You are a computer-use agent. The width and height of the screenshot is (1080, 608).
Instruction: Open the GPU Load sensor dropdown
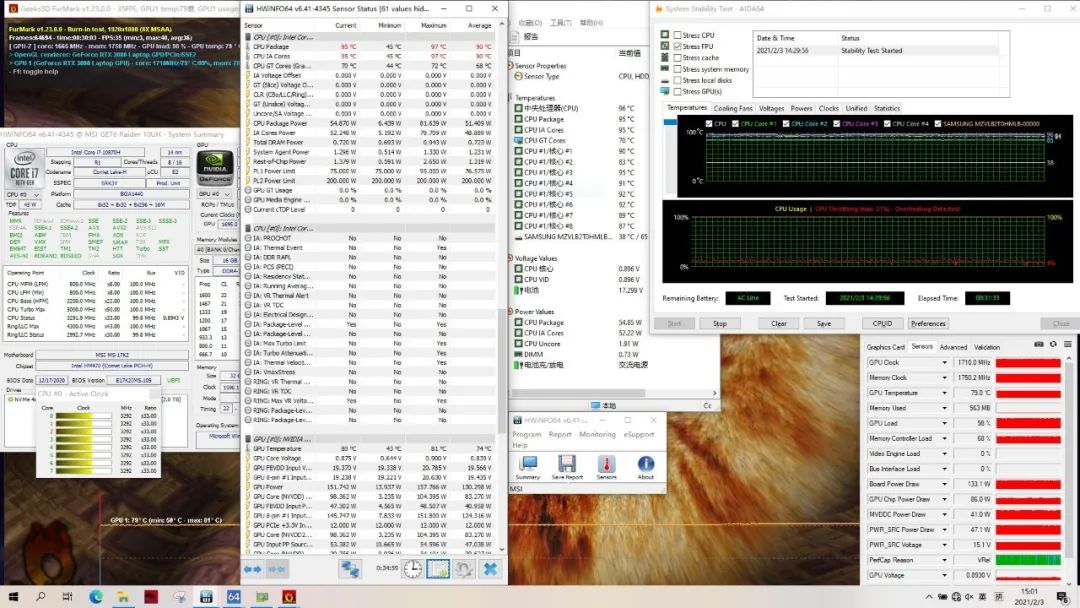coord(945,423)
